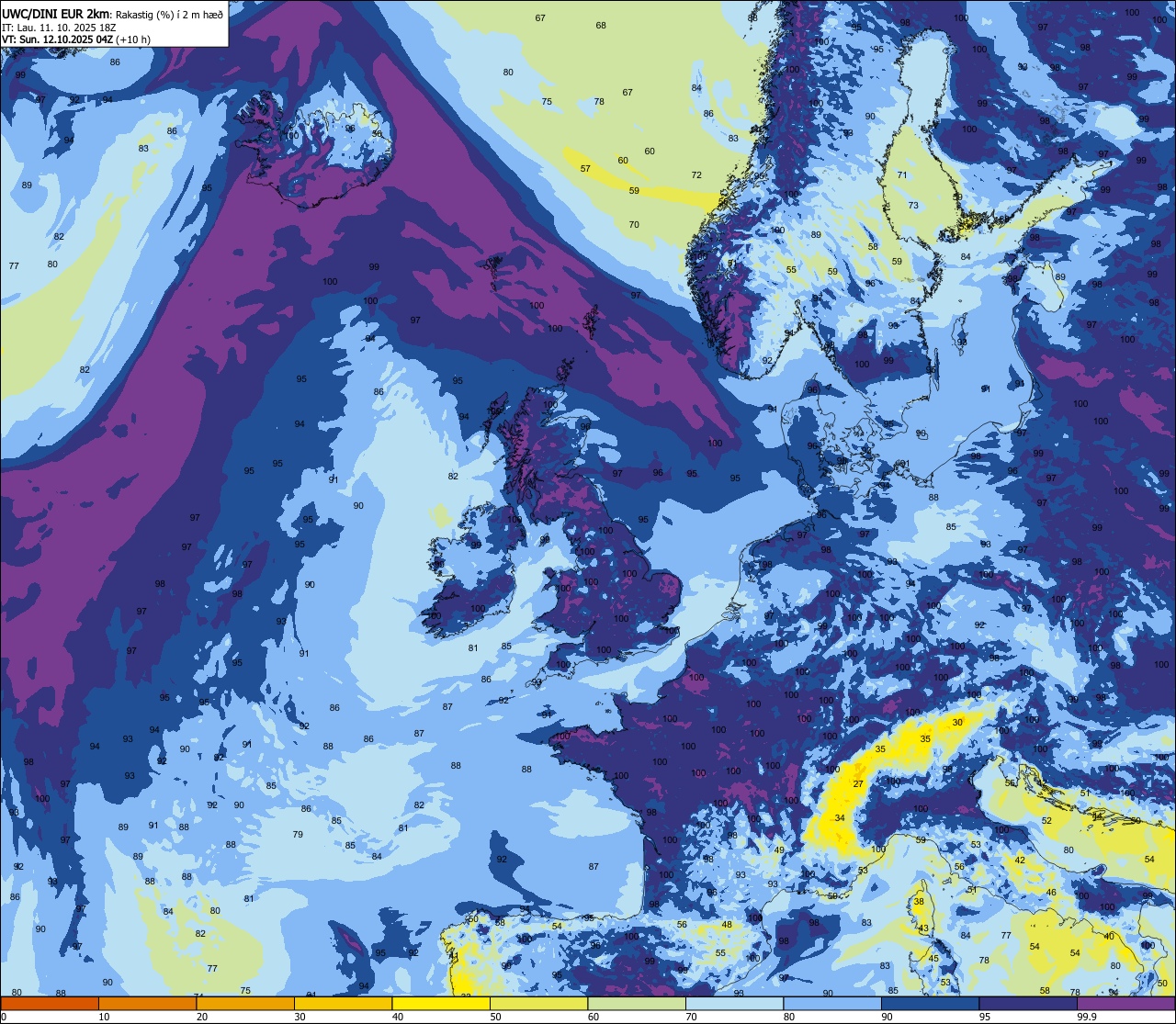This screenshot has width=1176, height=1024.
Task: Click the dark orange 0–10 legend swatch
Action: 50,1004
